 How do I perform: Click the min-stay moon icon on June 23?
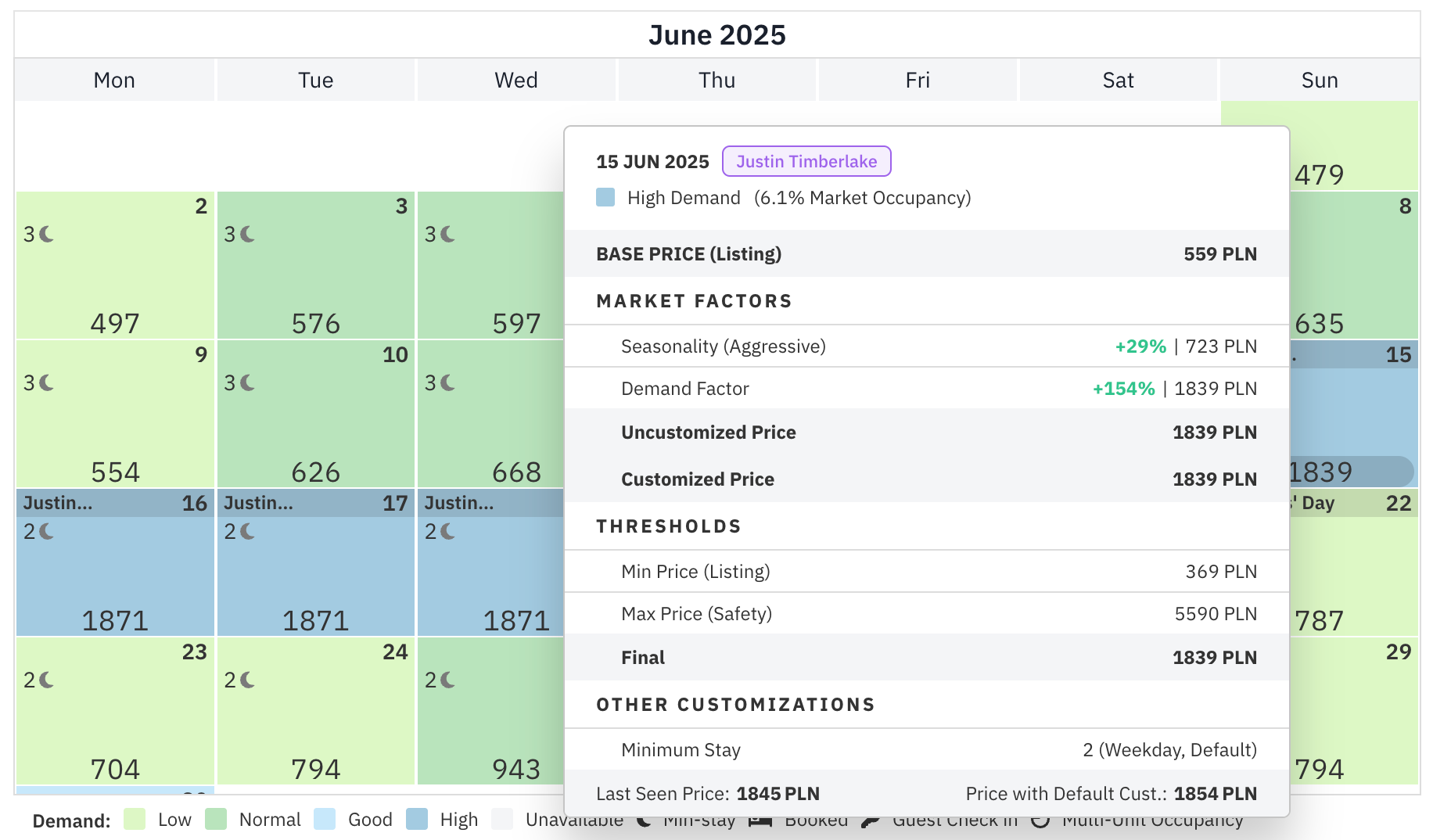(47, 680)
